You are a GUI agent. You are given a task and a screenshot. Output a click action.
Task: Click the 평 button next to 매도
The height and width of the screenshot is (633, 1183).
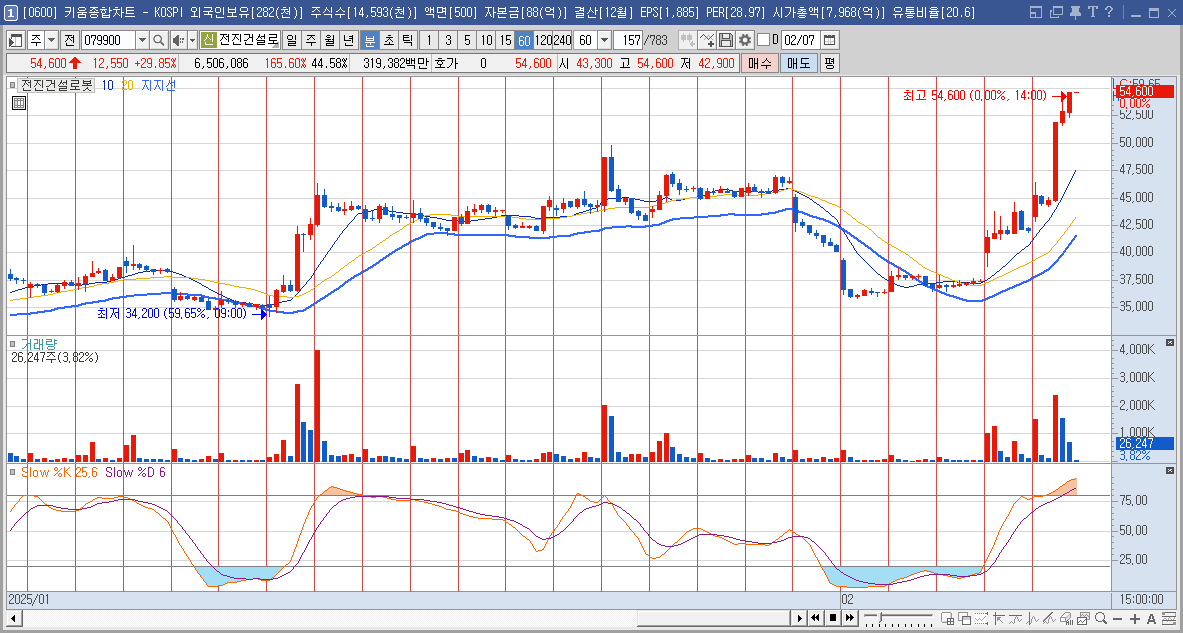830,63
